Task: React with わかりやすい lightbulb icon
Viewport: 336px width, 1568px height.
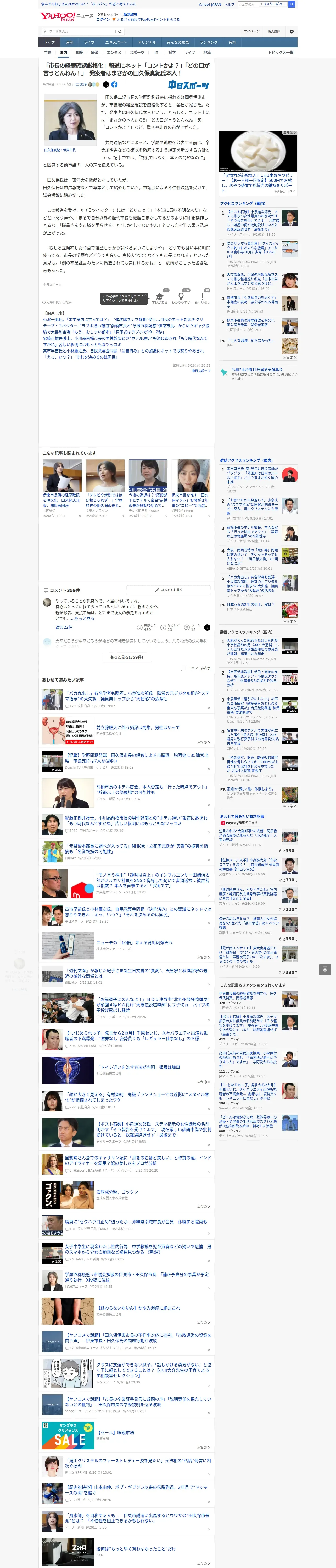Action: click(181, 298)
